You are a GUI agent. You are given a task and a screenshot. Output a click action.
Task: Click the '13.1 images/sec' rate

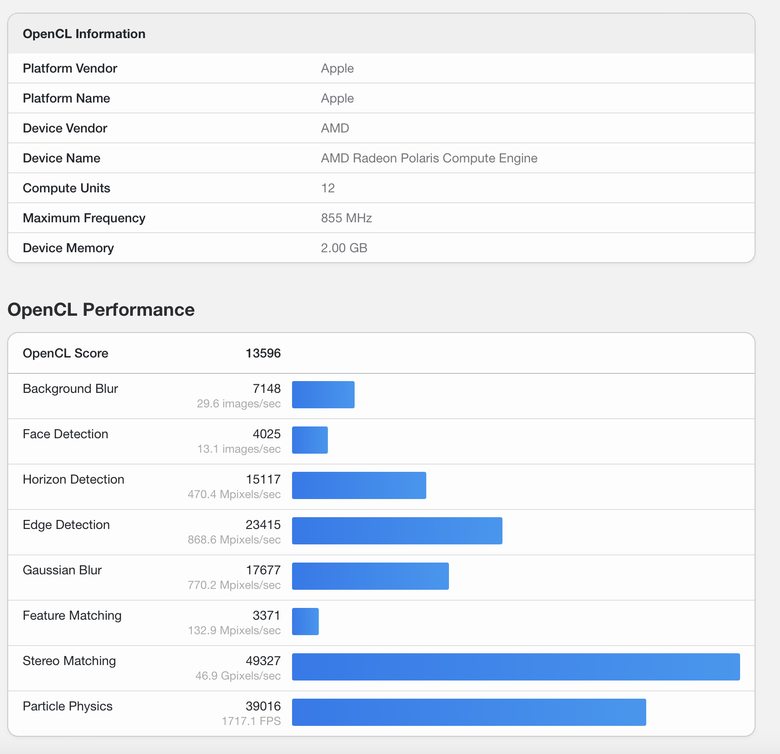point(239,449)
